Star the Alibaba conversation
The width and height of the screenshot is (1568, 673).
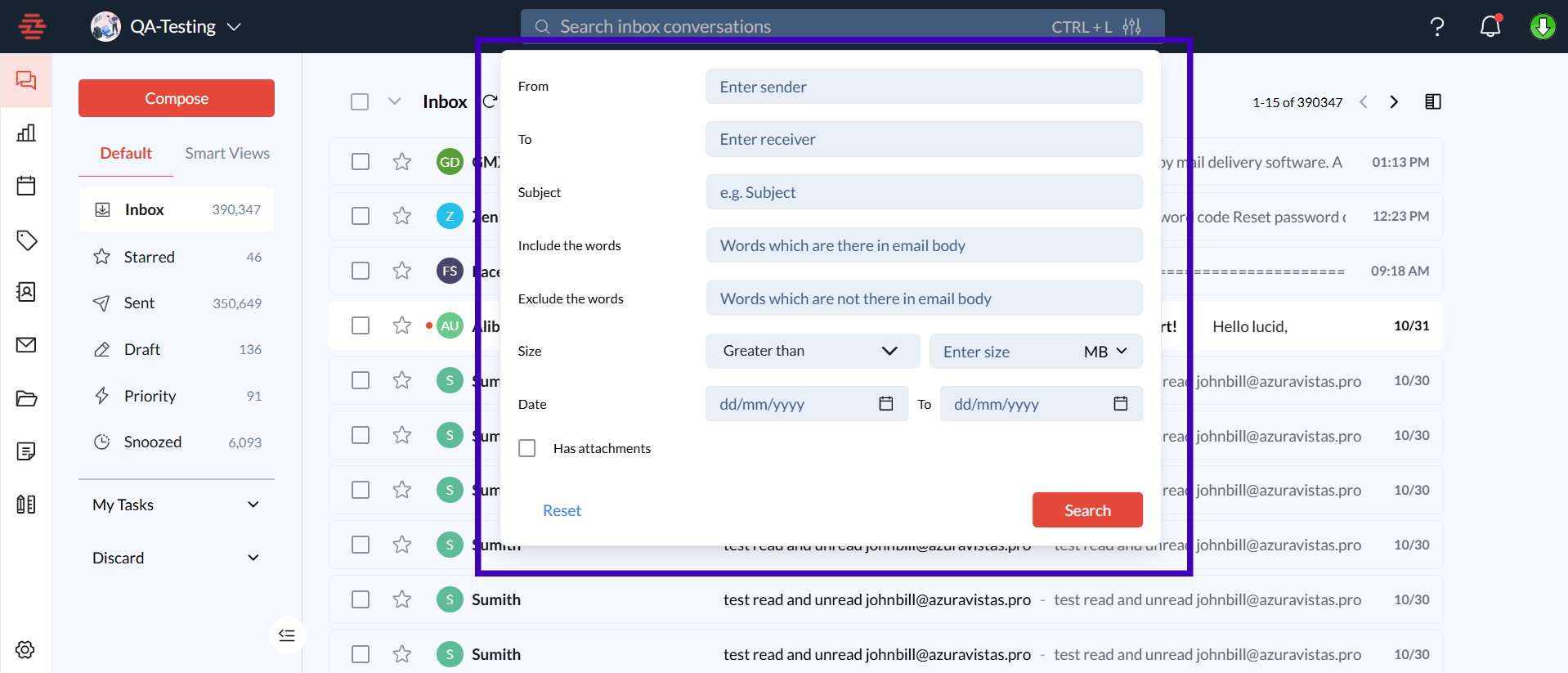401,325
